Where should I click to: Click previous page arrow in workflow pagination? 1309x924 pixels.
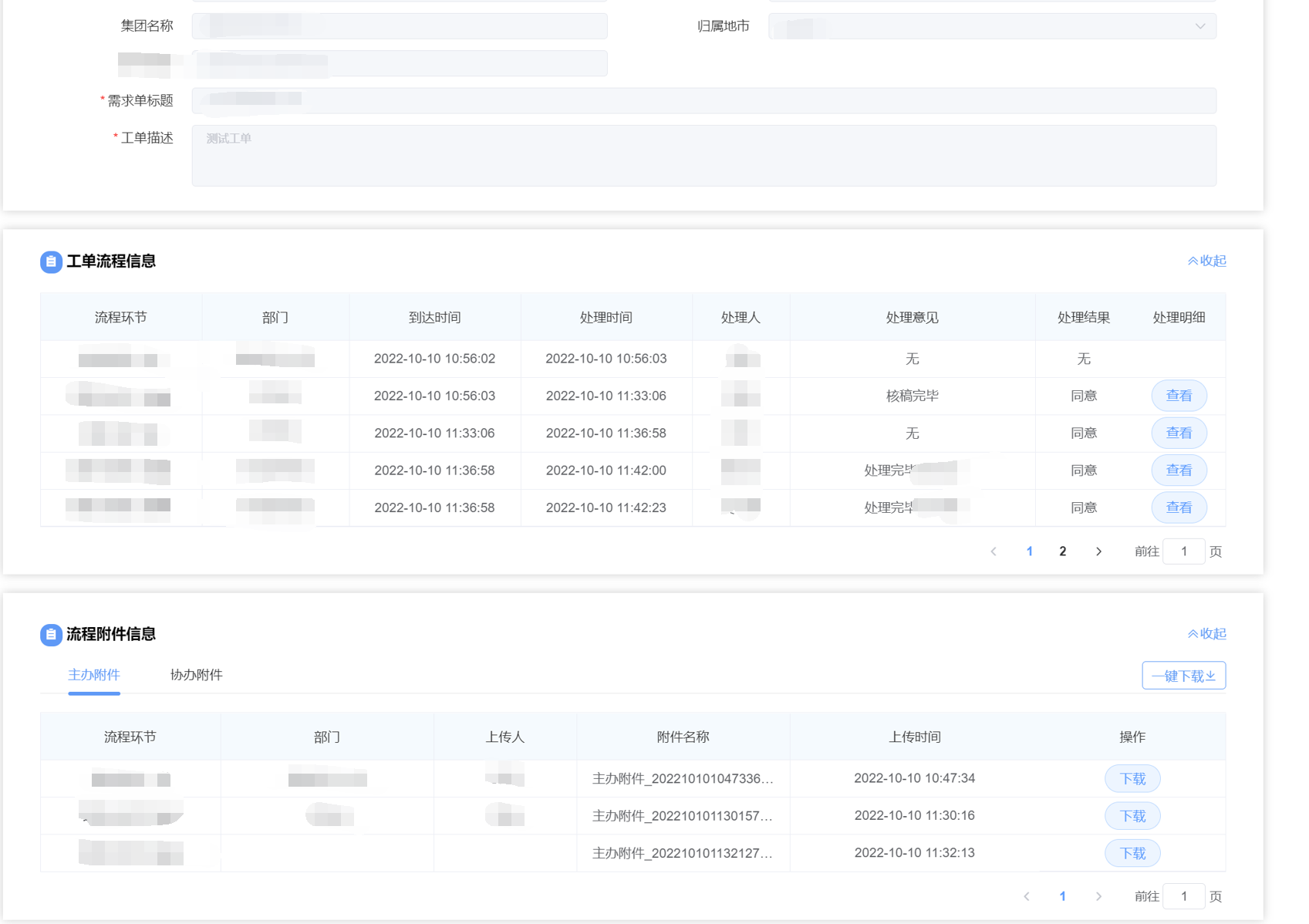[994, 551]
